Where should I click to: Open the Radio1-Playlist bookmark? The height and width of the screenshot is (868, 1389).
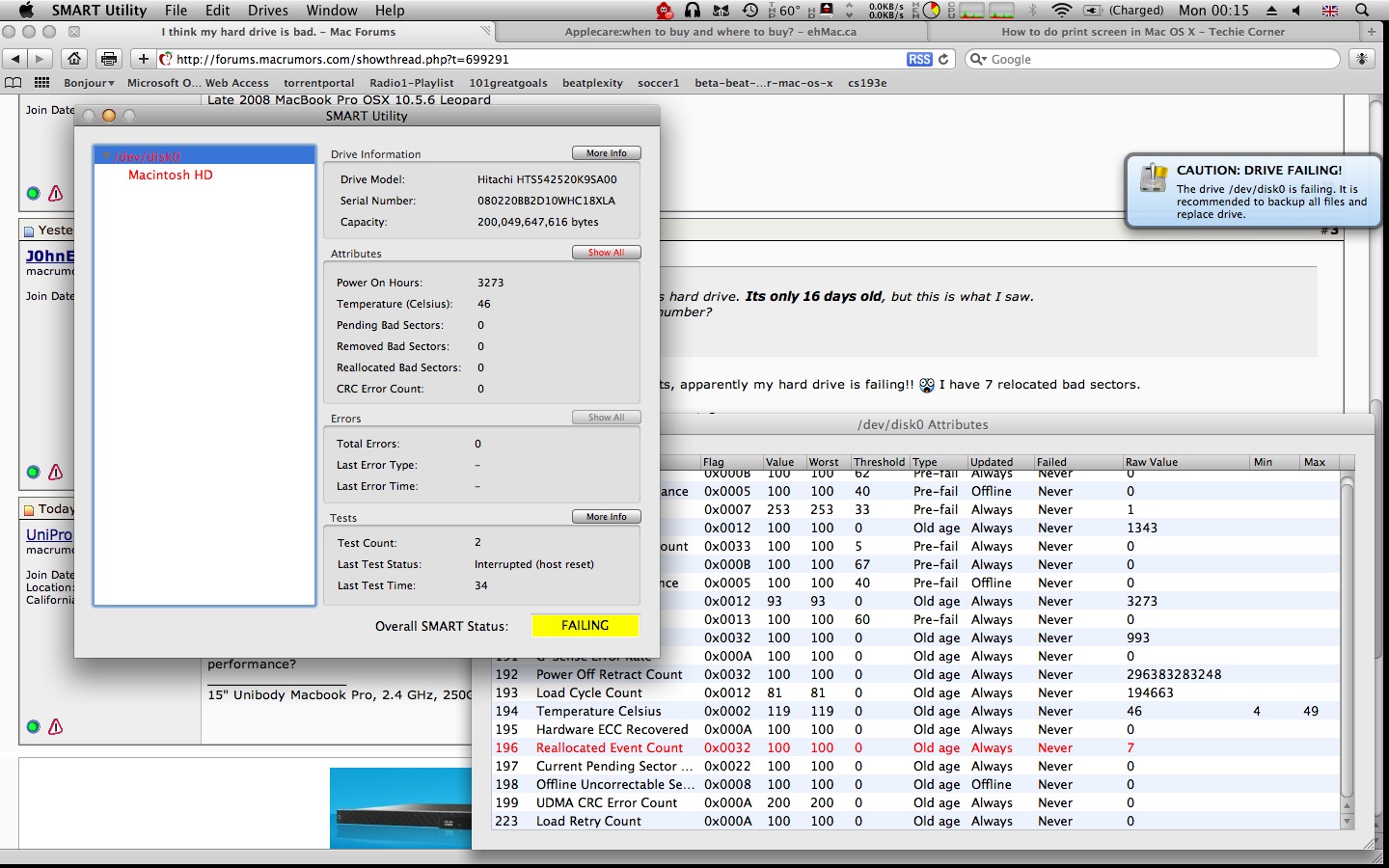tap(412, 83)
